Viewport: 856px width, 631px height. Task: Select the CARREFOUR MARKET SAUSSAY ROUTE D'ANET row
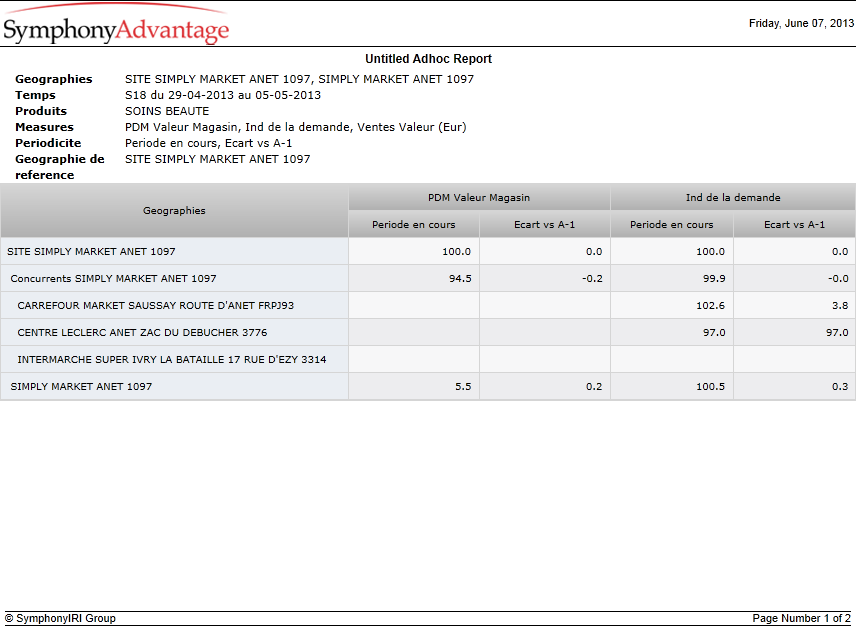pos(428,305)
